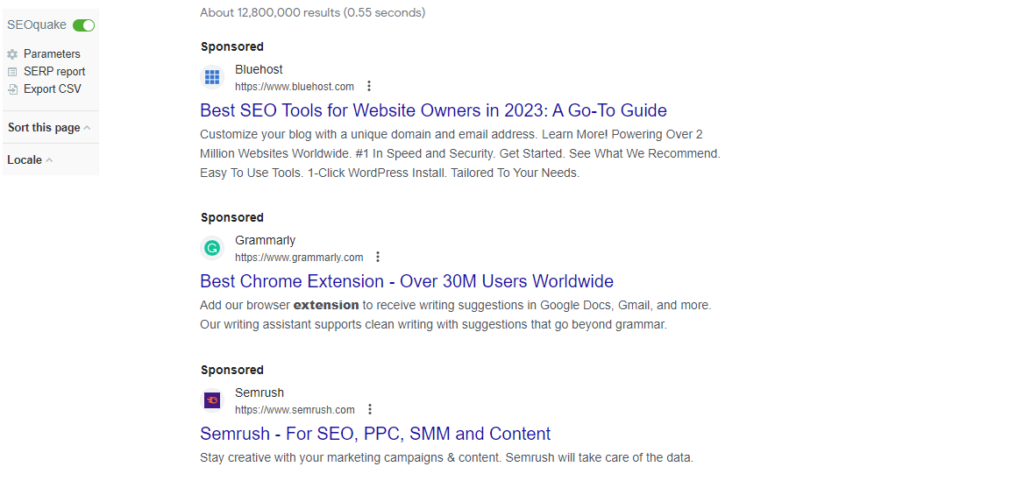Click Sponsored label above Bluehost

pyautogui.click(x=232, y=47)
